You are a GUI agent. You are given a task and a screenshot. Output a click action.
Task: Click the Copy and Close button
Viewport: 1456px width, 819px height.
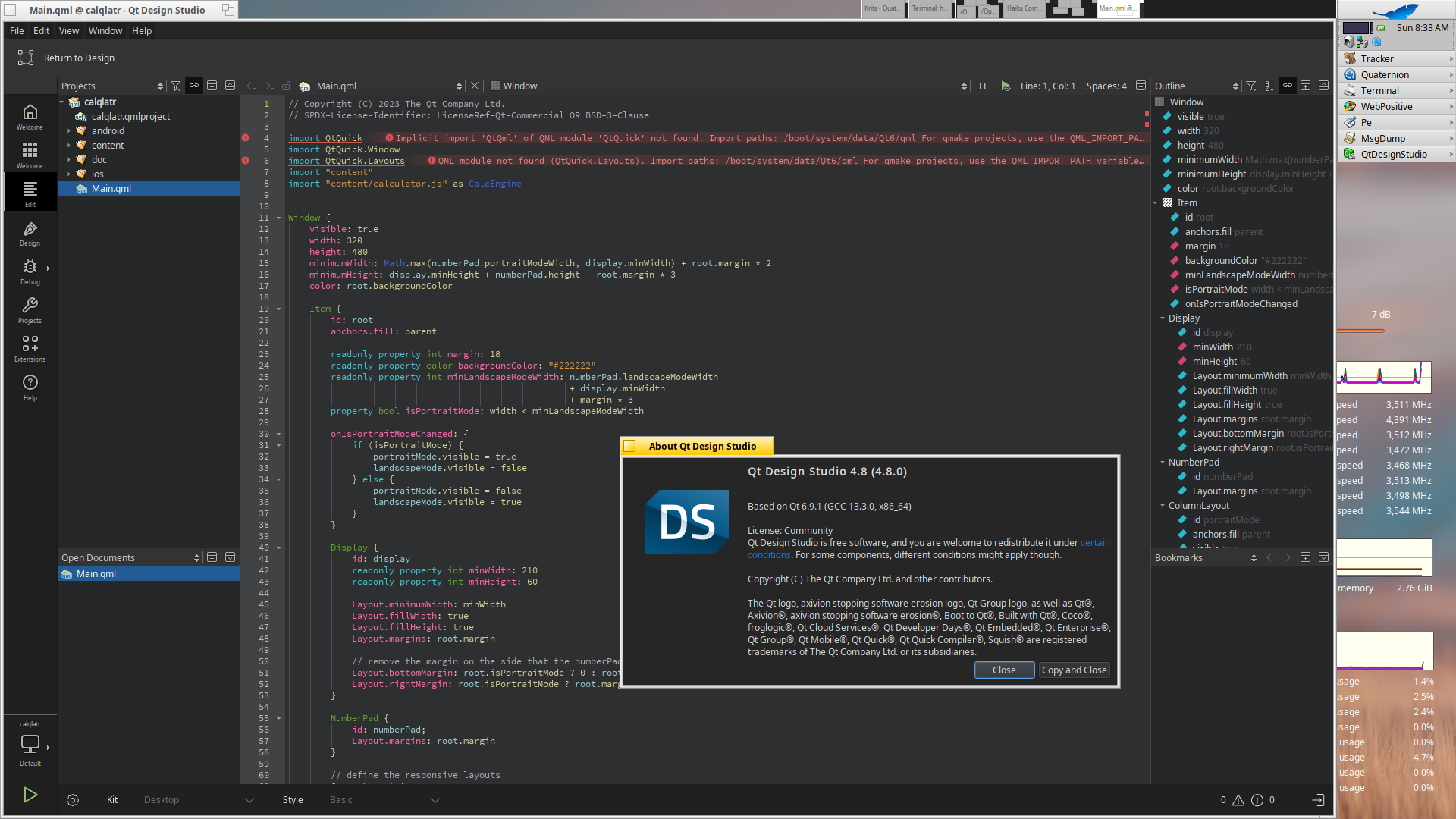pos(1074,670)
